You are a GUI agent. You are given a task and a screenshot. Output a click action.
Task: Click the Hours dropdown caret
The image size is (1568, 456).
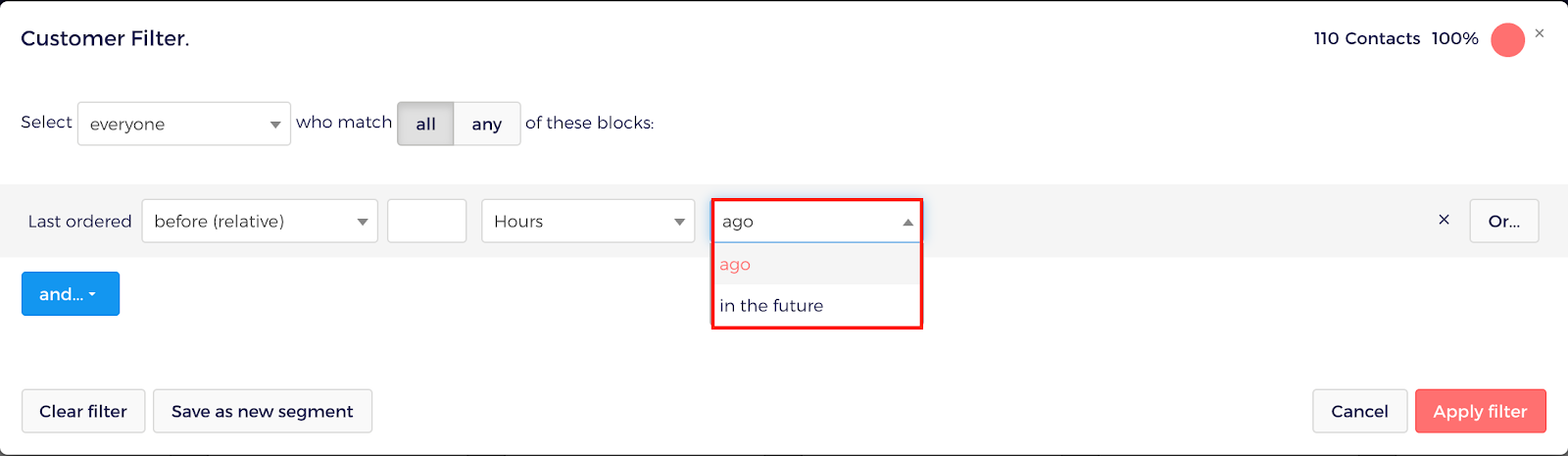click(679, 223)
